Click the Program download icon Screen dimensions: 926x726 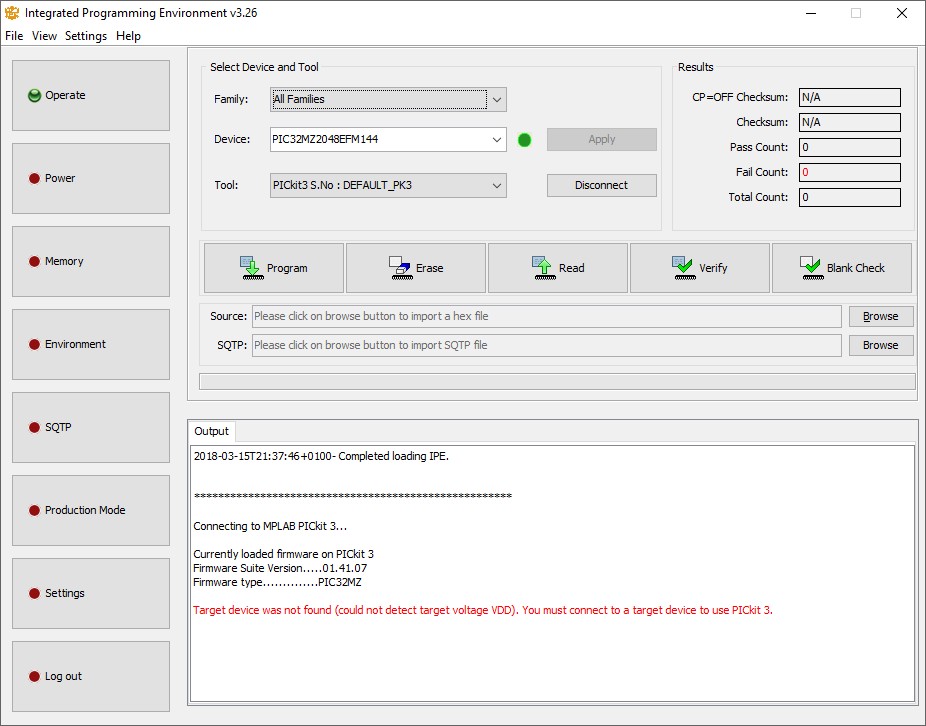pyautogui.click(x=252, y=268)
